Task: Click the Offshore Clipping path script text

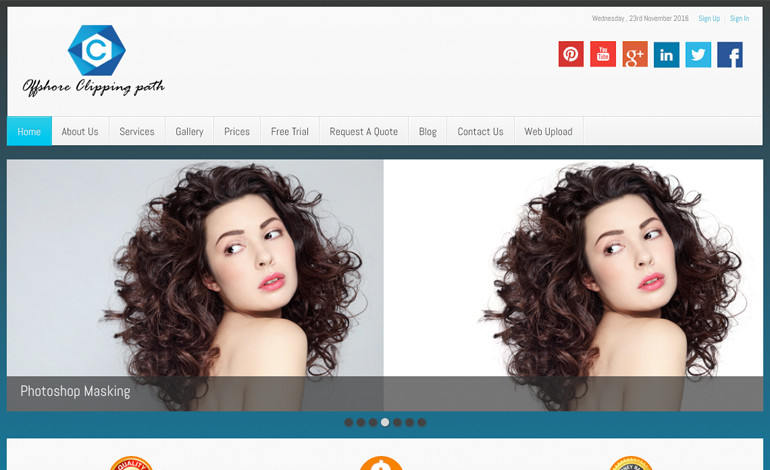Action: [93, 87]
